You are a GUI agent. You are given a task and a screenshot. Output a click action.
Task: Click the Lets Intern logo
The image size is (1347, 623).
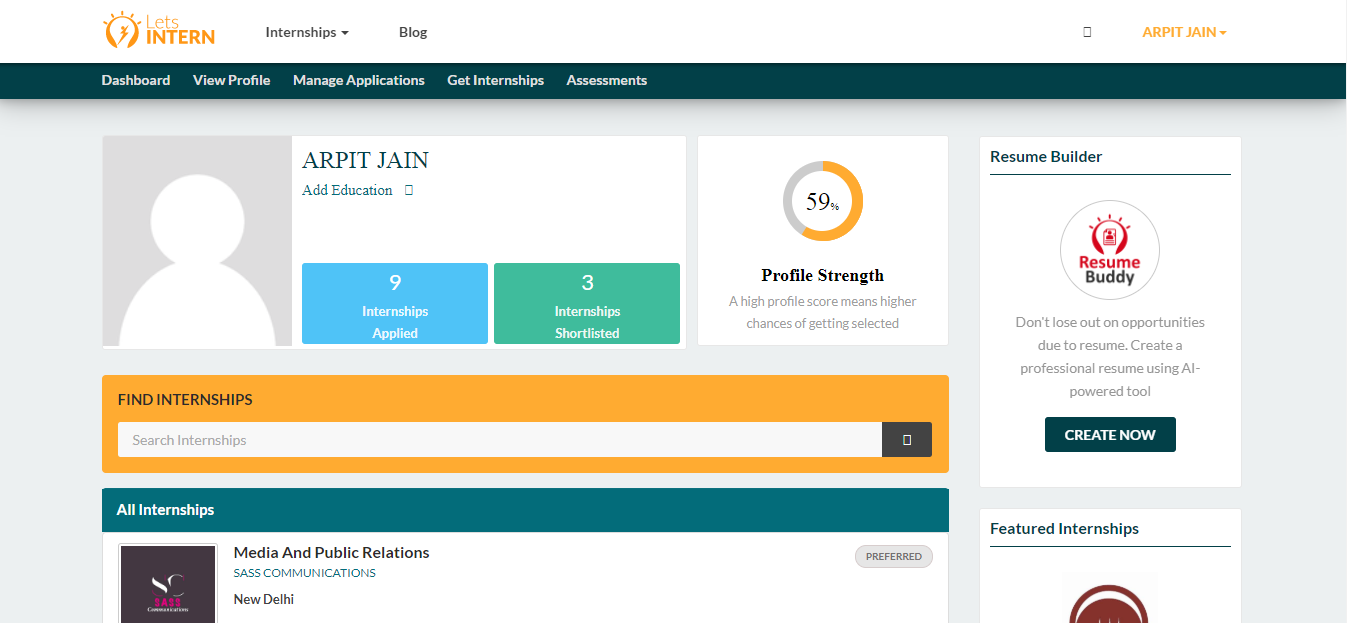coord(159,31)
